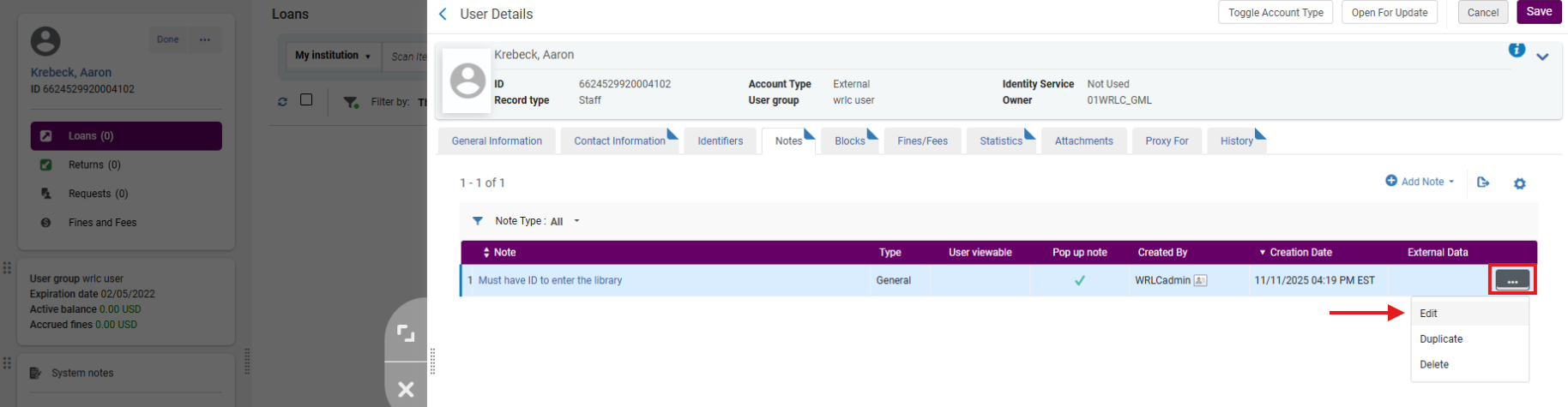Screen dimensions: 1568x407
Task: Click the export list icon
Action: coord(1483,183)
